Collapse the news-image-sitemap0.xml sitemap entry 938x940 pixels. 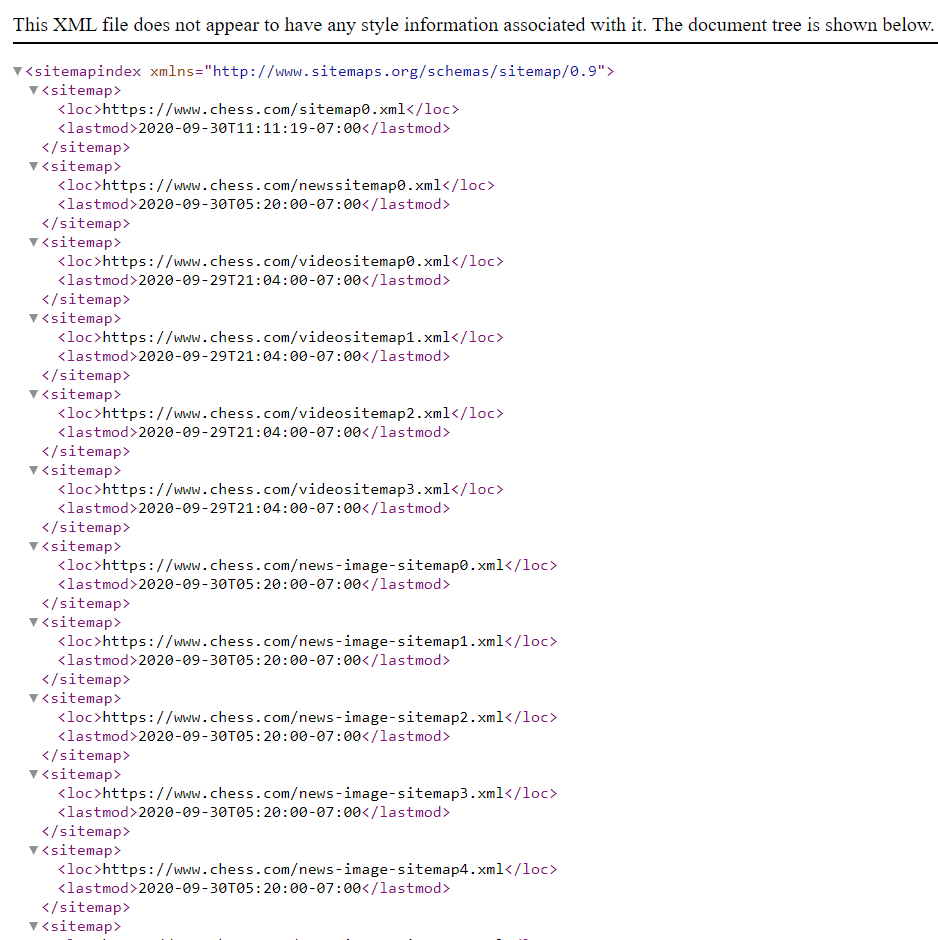point(33,546)
